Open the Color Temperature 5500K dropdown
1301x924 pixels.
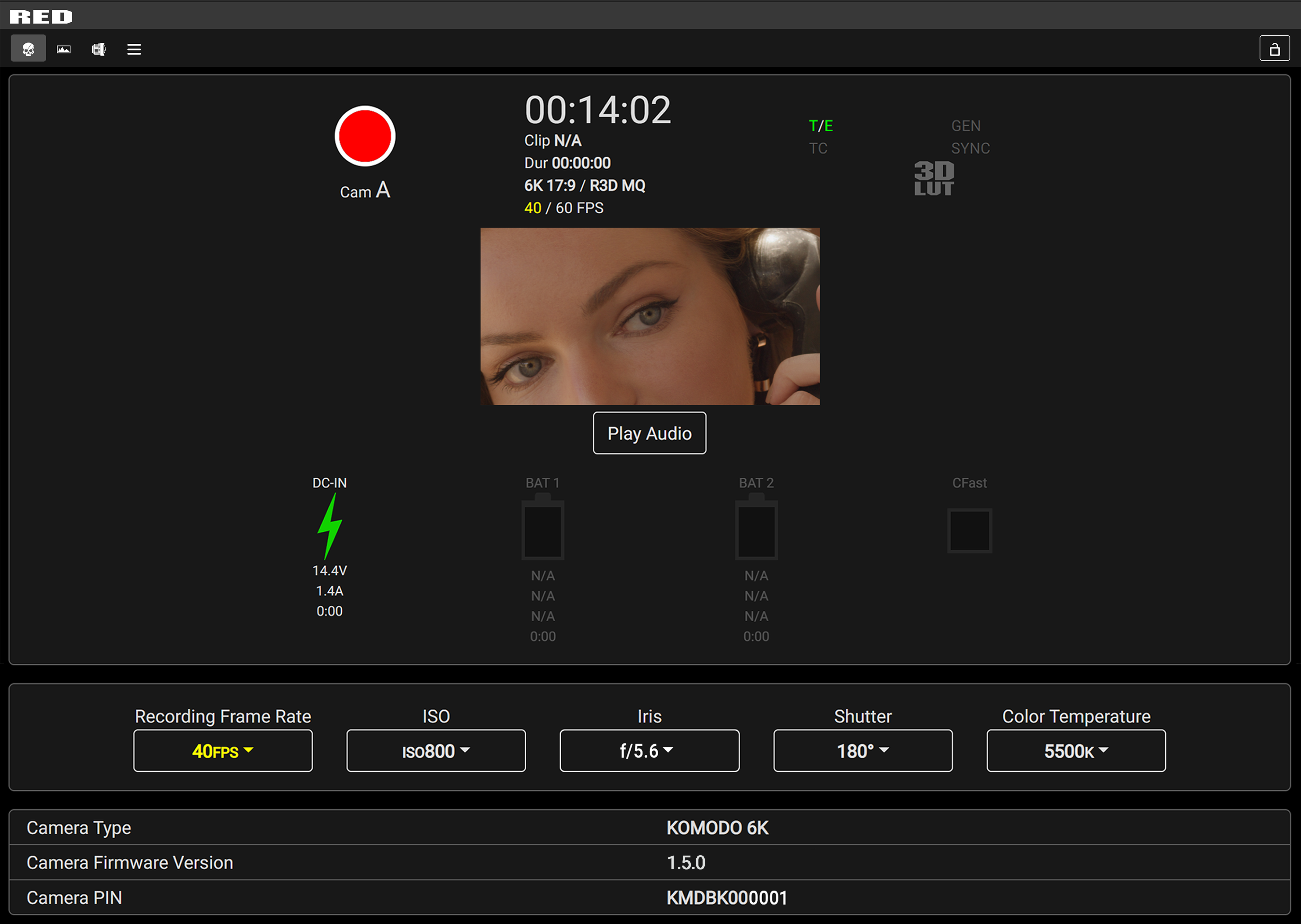click(x=1075, y=751)
